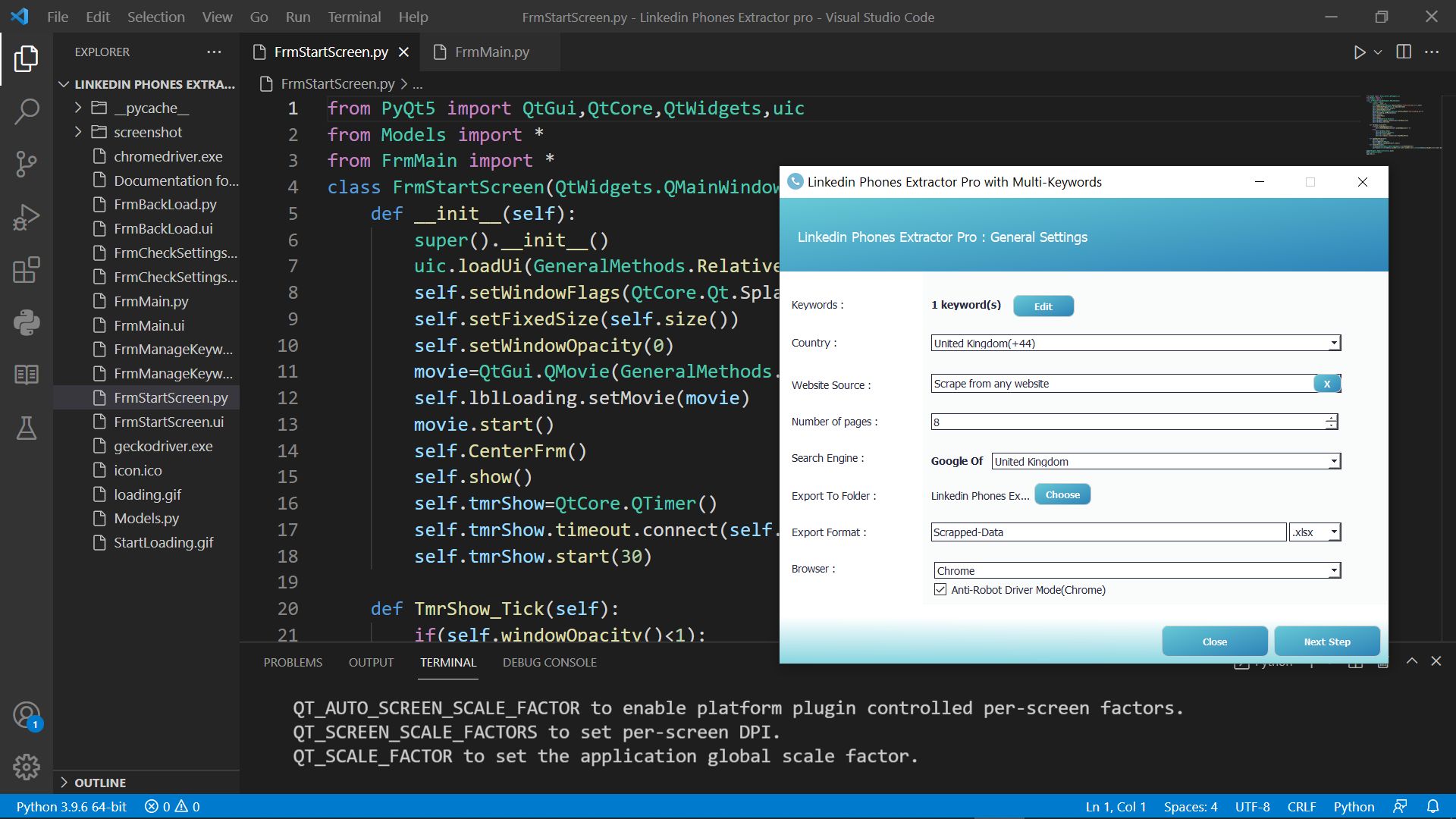Split the editor to the right
Screen dimensions: 1456x819
tap(1404, 52)
